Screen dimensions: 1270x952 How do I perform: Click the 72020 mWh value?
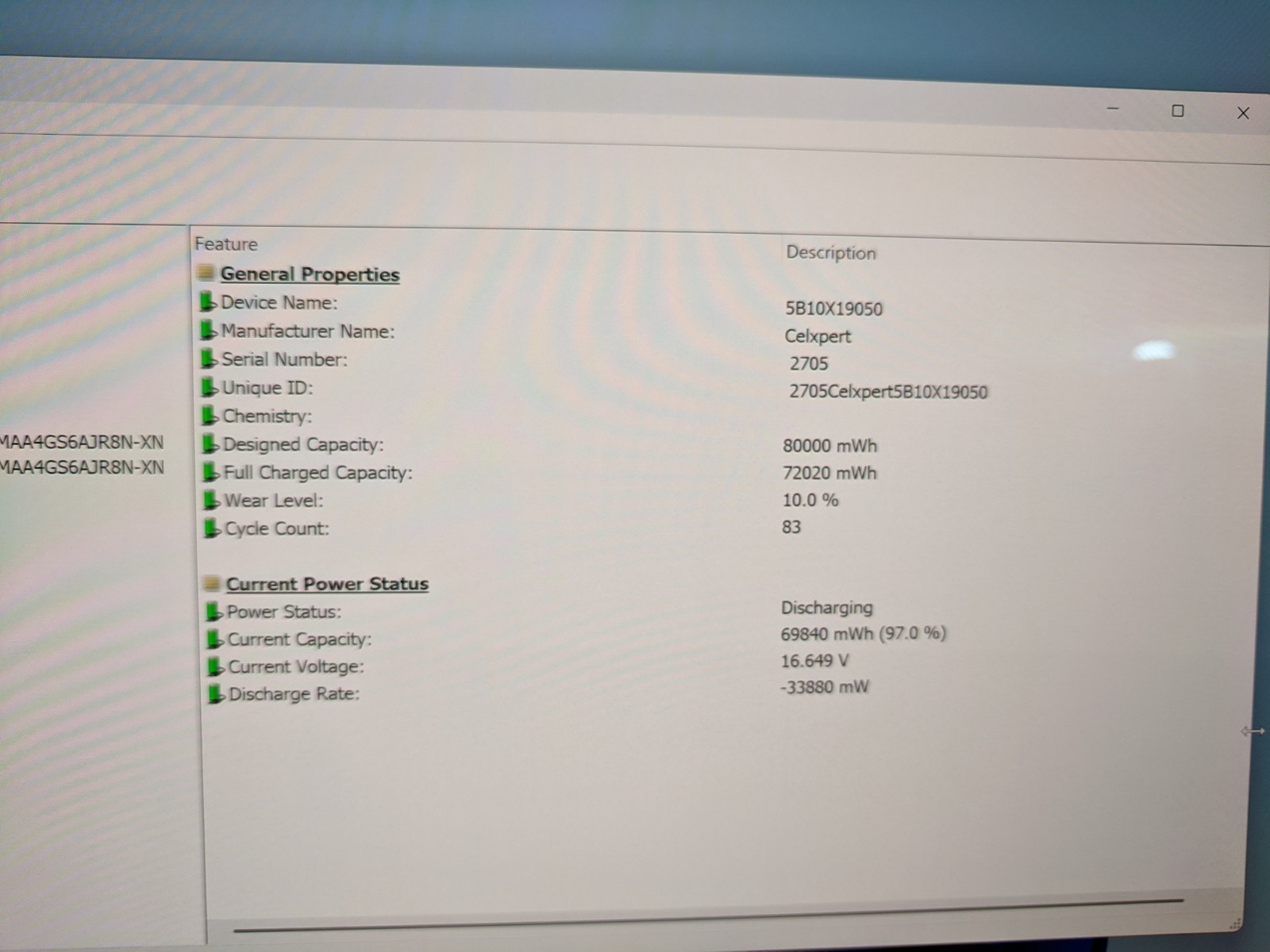click(x=830, y=474)
